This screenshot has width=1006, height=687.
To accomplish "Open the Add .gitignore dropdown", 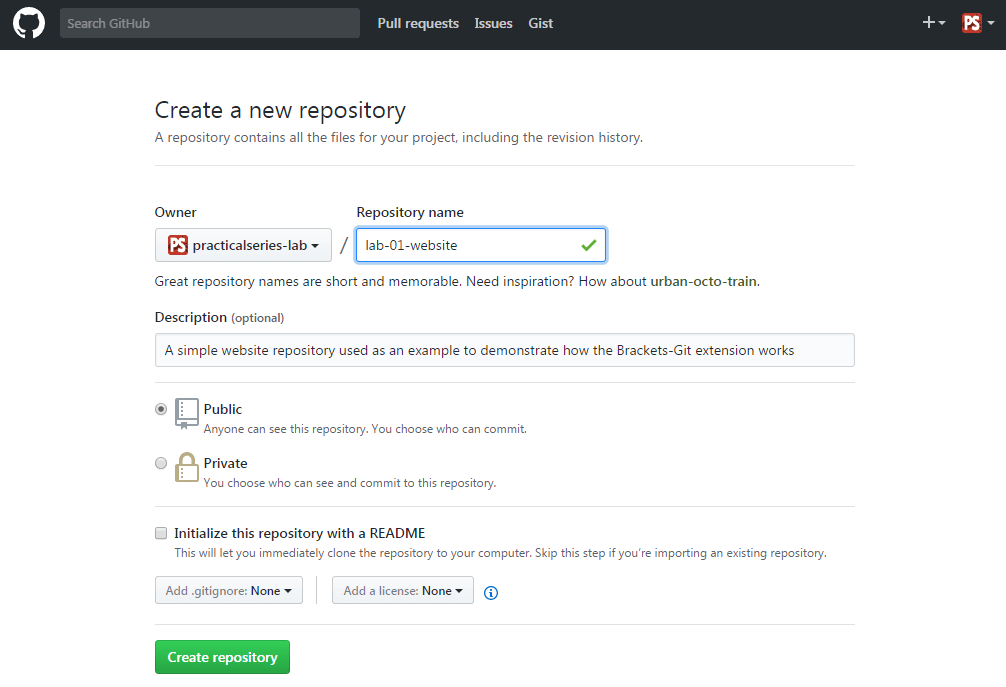I will 228,590.
